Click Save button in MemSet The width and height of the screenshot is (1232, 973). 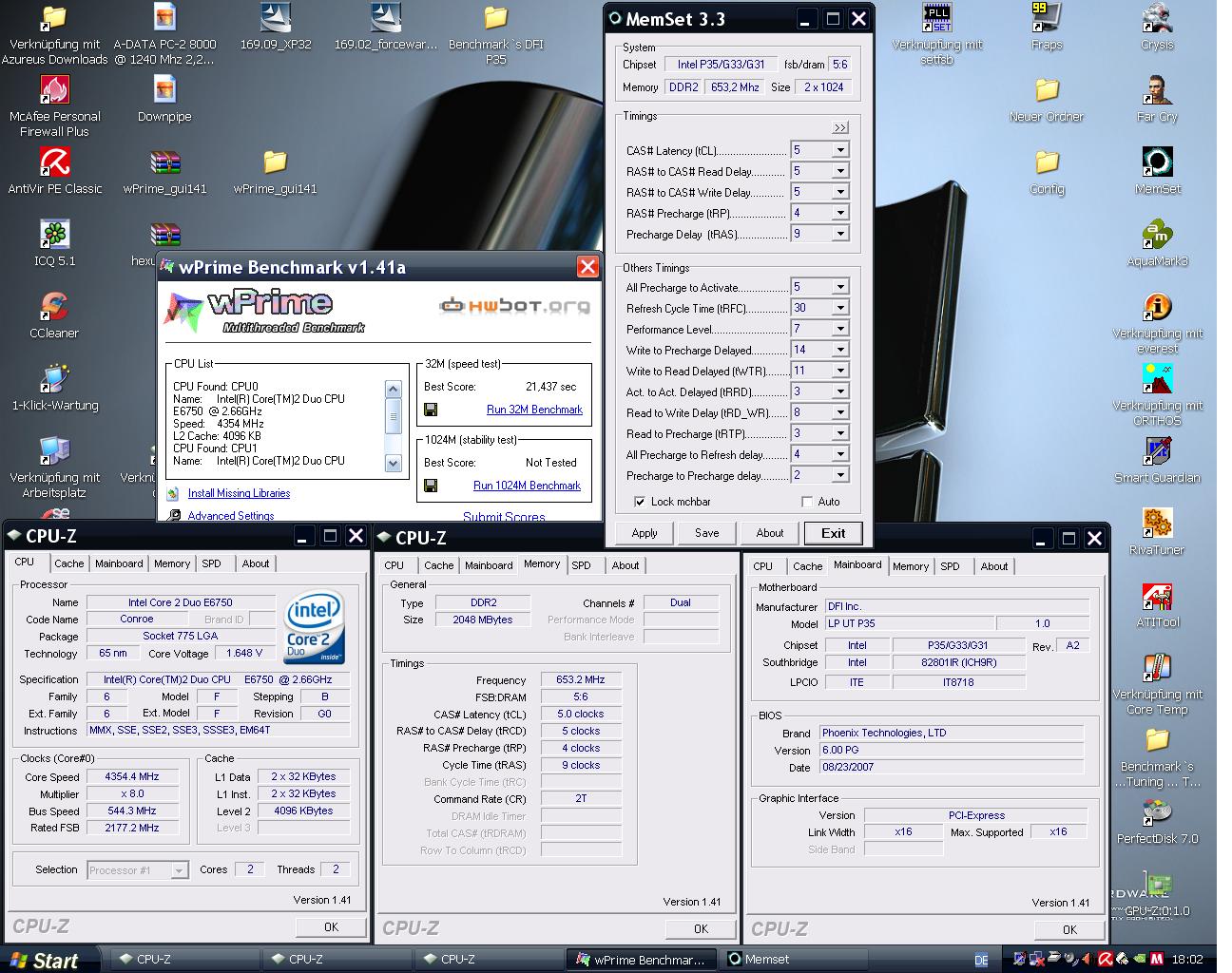pyautogui.click(x=707, y=533)
